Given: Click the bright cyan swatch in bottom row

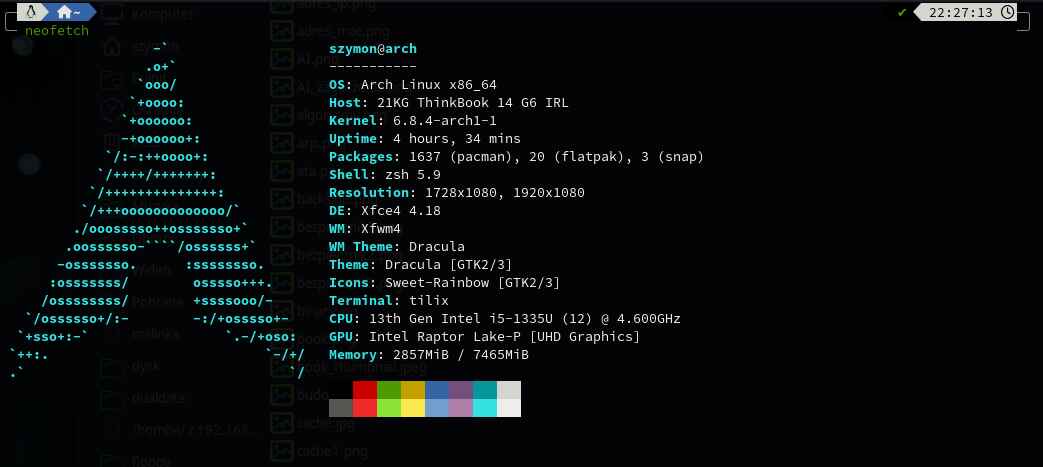Looking at the screenshot, I should 485,407.
